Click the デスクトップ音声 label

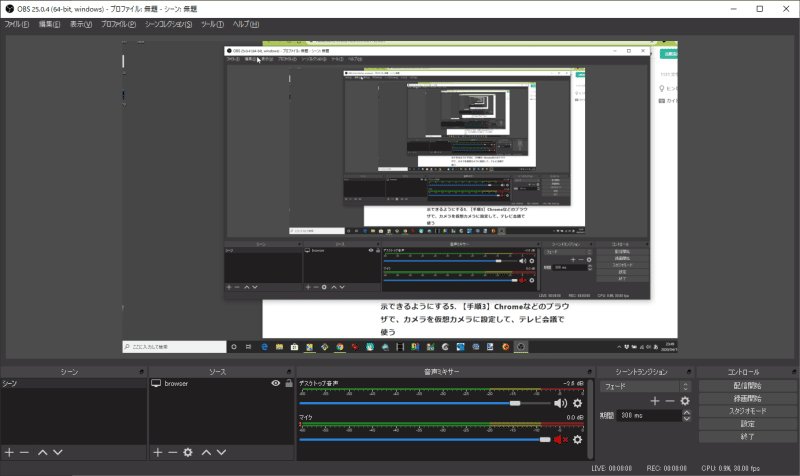pyautogui.click(x=318, y=383)
